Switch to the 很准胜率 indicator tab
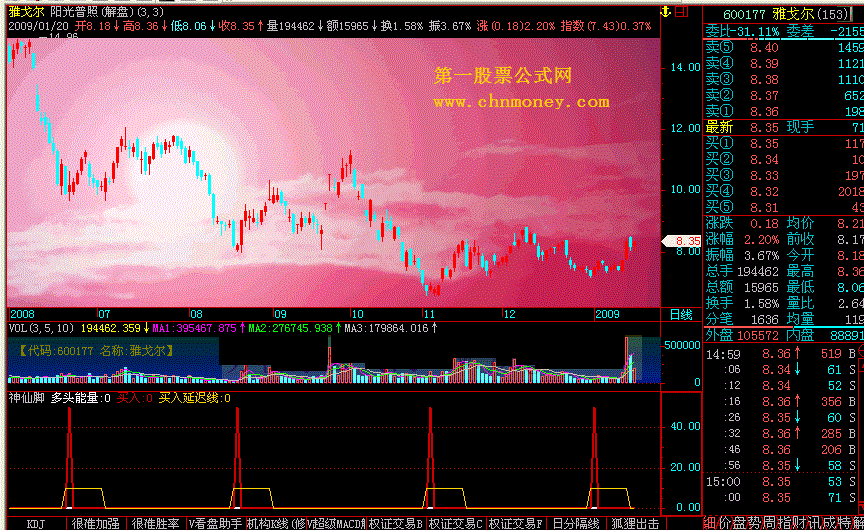Screen dimensions: 864x530 [156, 524]
